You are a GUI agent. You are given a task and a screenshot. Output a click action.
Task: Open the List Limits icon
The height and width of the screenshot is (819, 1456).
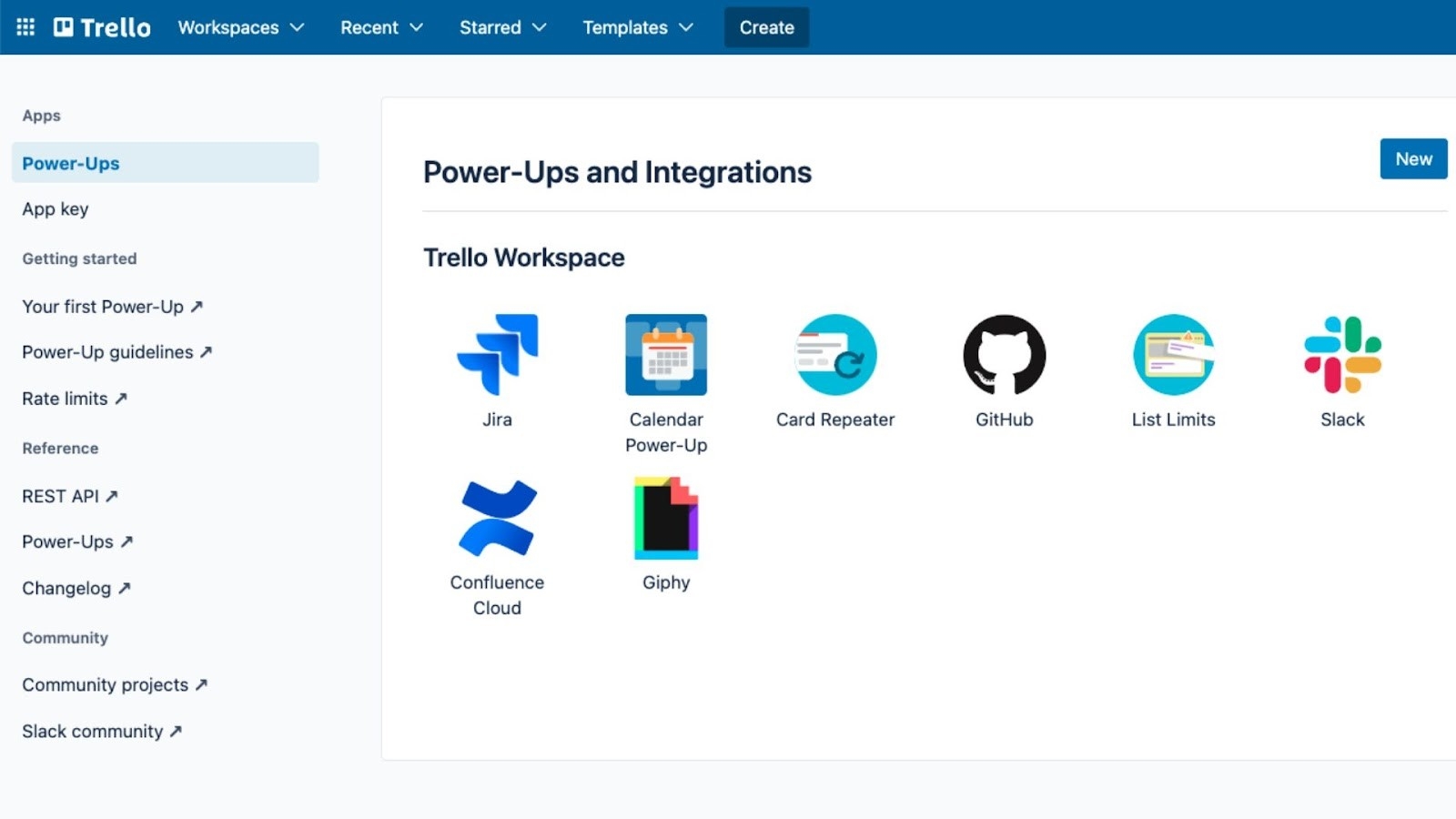point(1174,355)
